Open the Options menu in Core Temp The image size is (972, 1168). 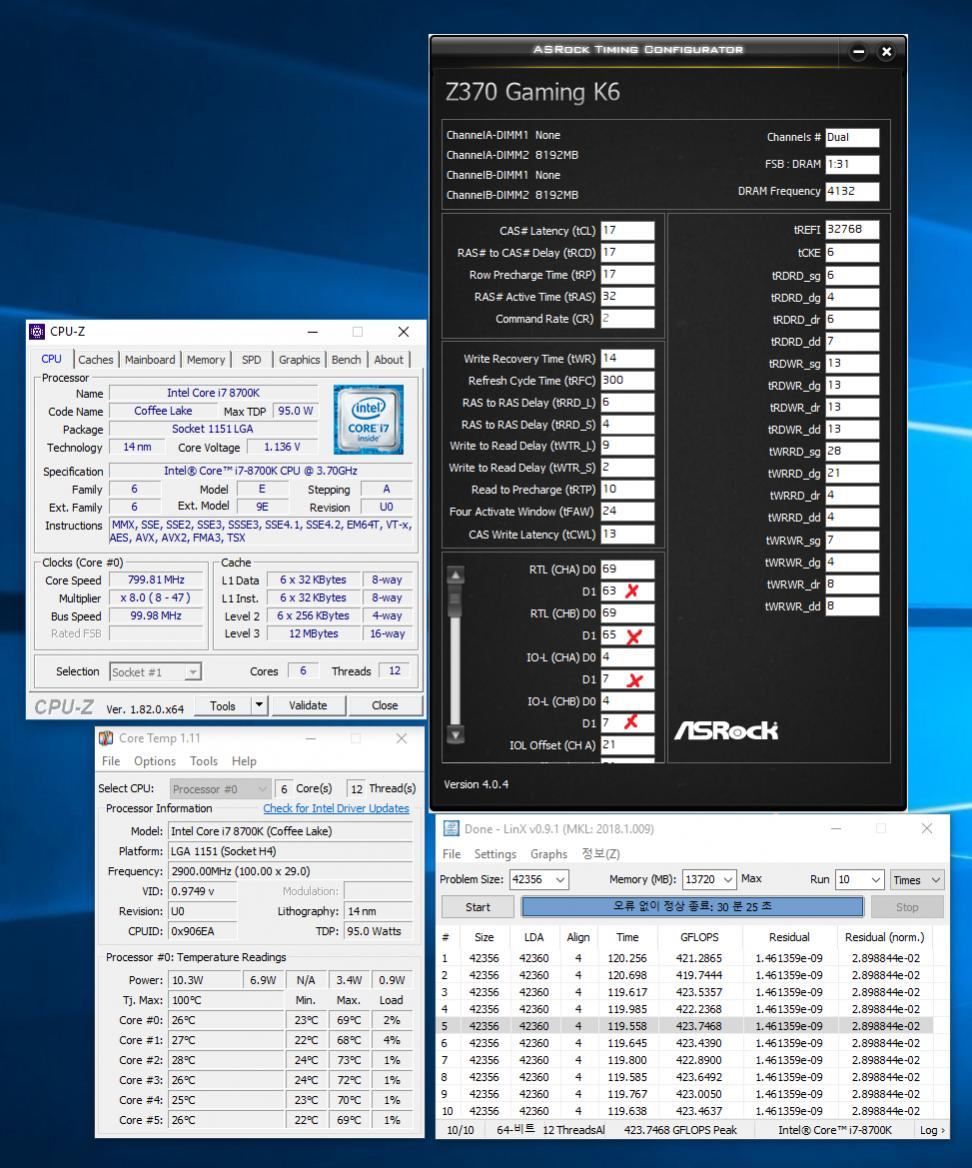pyautogui.click(x=155, y=761)
